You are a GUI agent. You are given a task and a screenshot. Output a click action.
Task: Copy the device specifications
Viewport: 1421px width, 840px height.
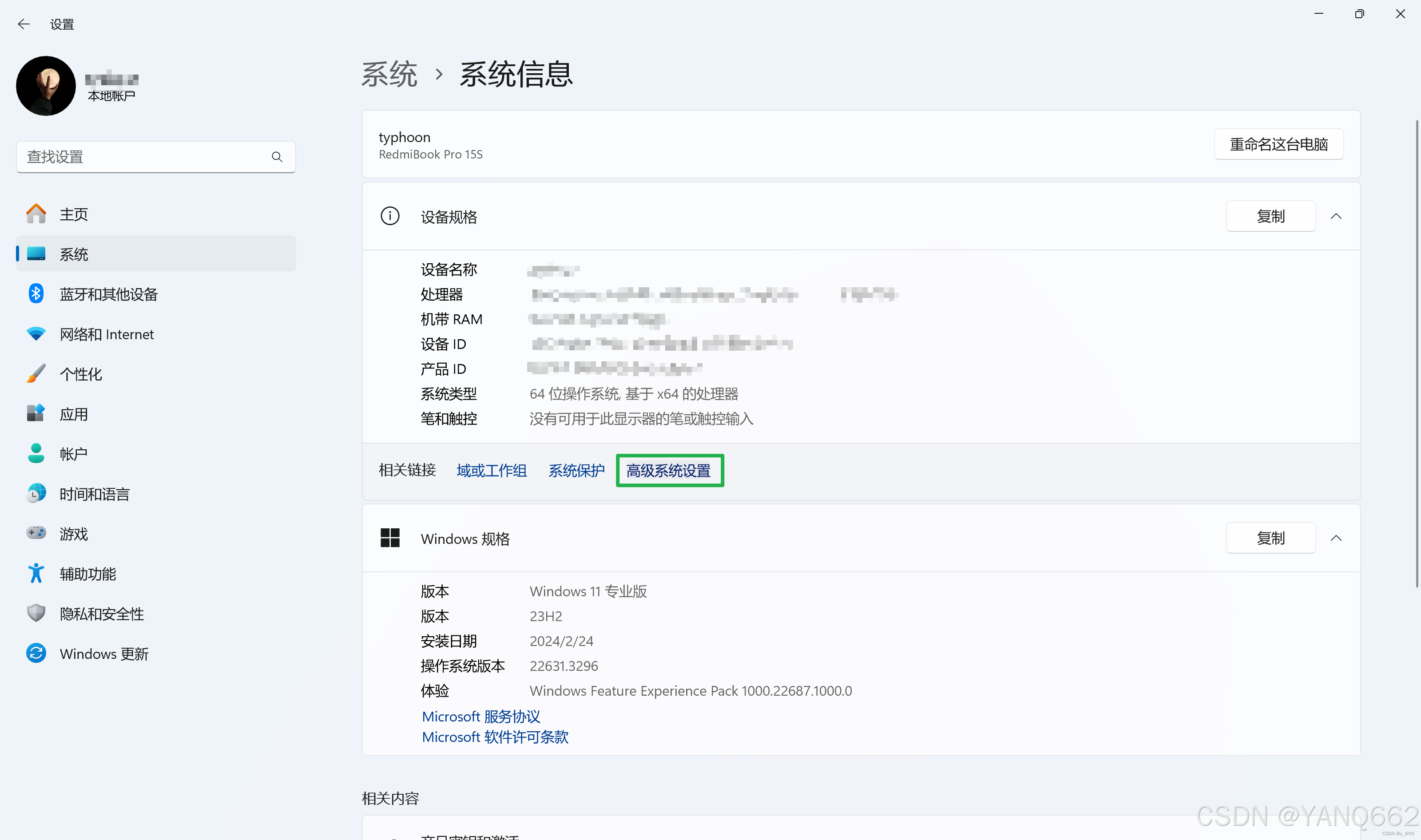(x=1270, y=216)
